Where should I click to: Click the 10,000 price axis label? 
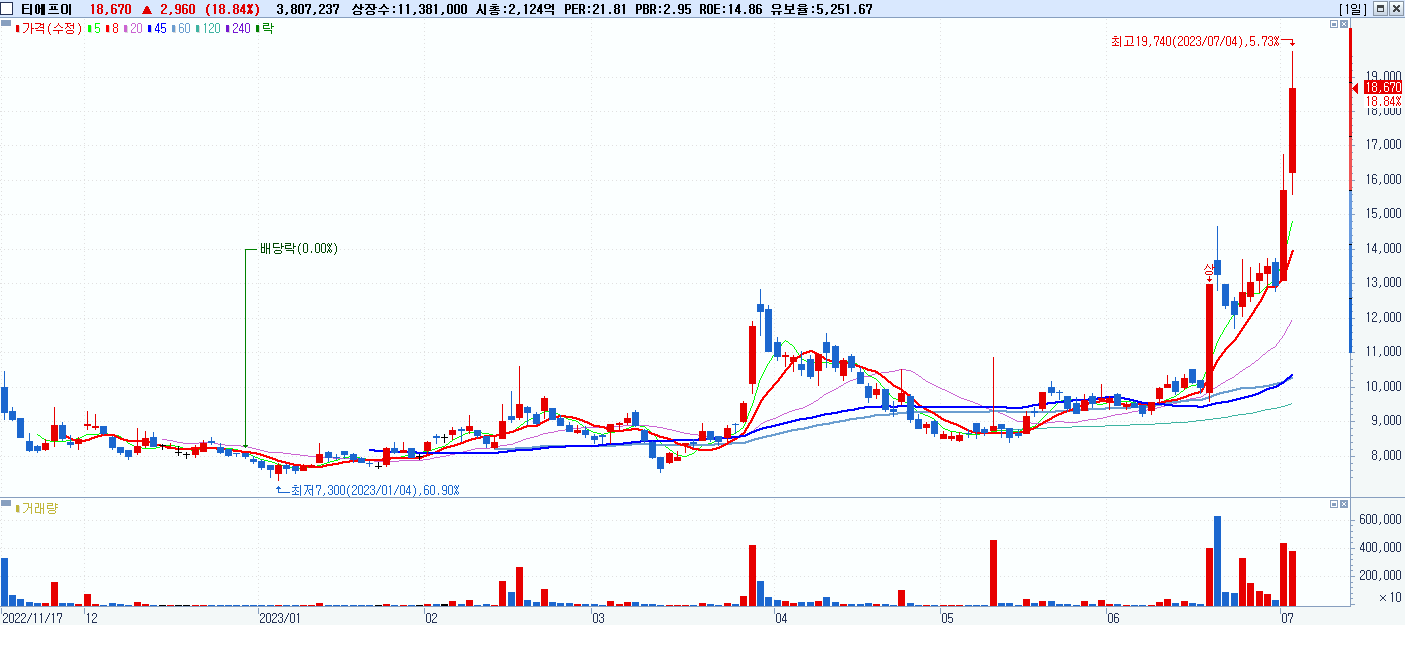[x=1383, y=386]
